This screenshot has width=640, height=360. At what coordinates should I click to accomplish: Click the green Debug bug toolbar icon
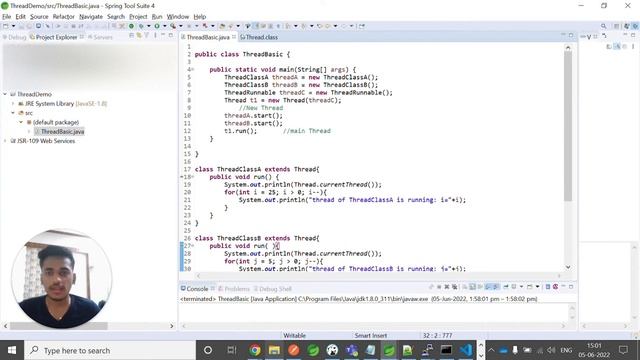click(141, 26)
